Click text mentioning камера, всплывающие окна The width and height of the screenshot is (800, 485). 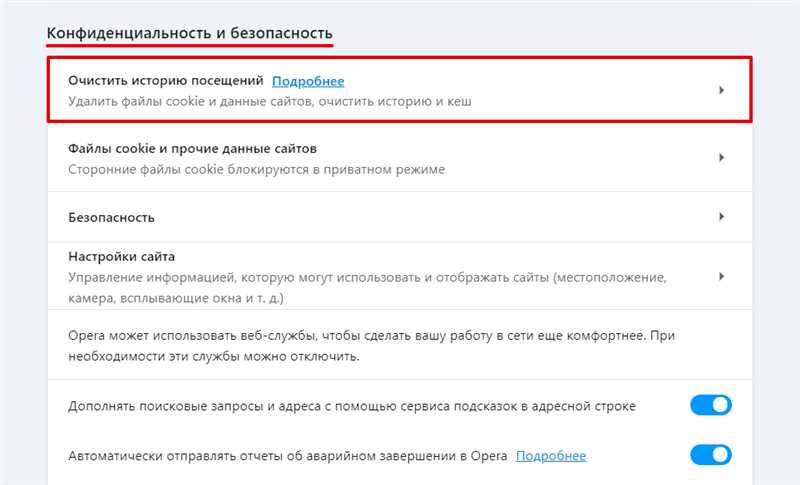click(176, 298)
